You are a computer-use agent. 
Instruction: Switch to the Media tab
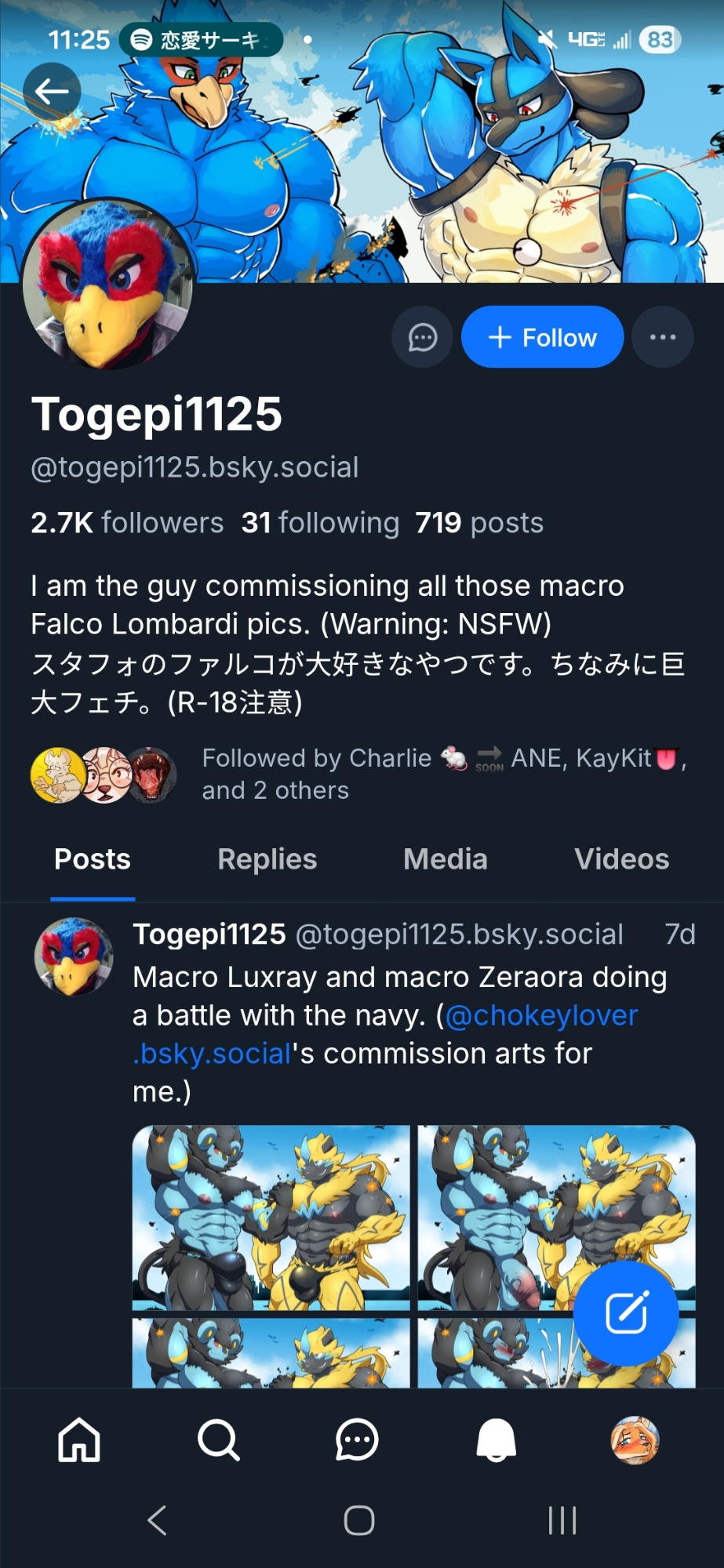[445, 859]
